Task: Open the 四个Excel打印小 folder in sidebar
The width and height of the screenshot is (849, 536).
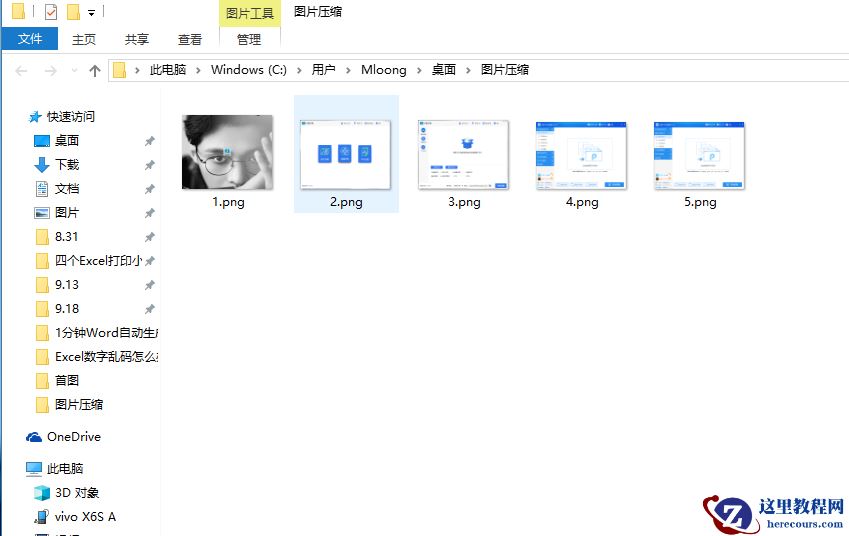Action: [x=98, y=260]
